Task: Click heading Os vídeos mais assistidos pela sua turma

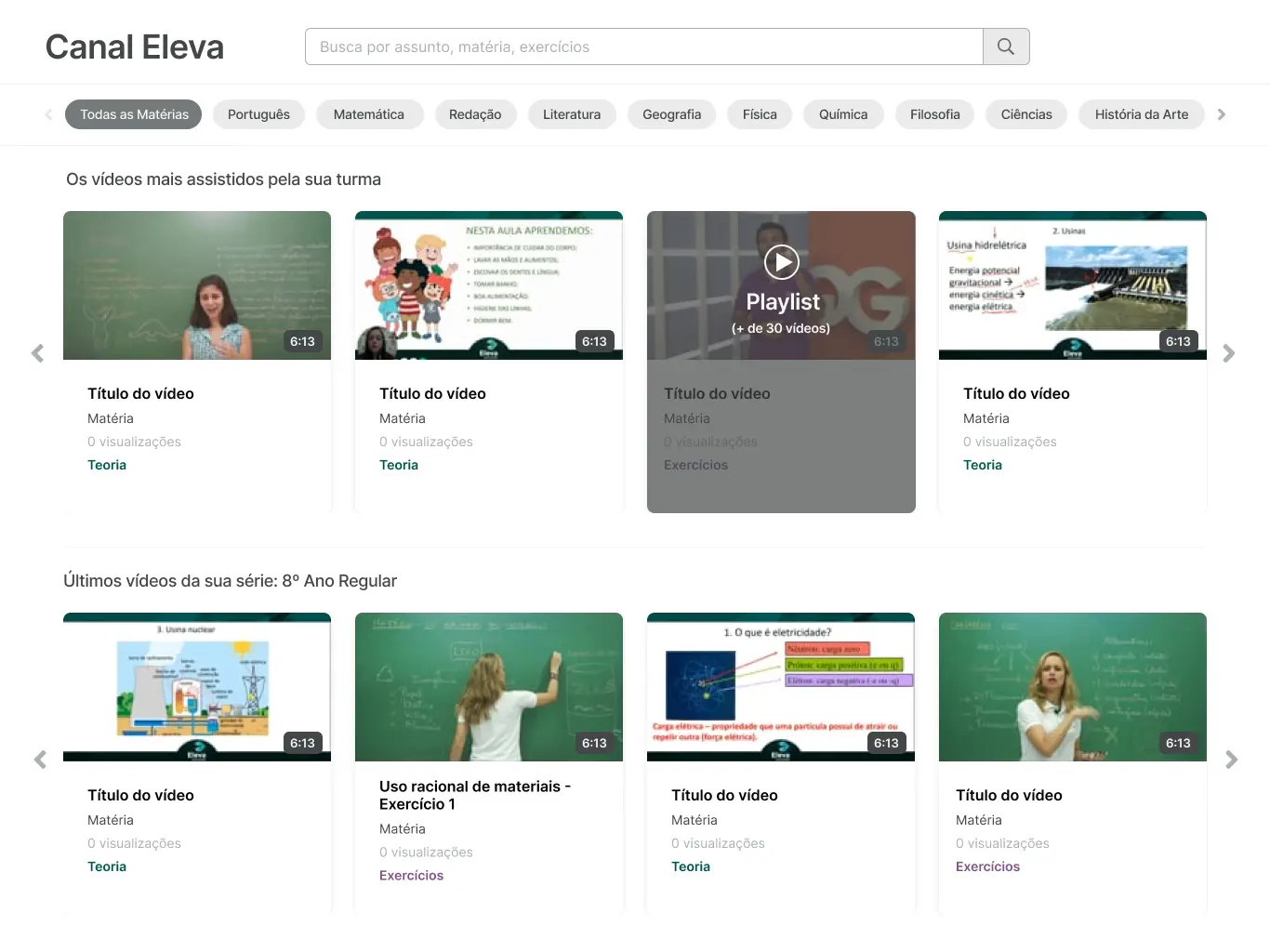Action: click(x=223, y=179)
